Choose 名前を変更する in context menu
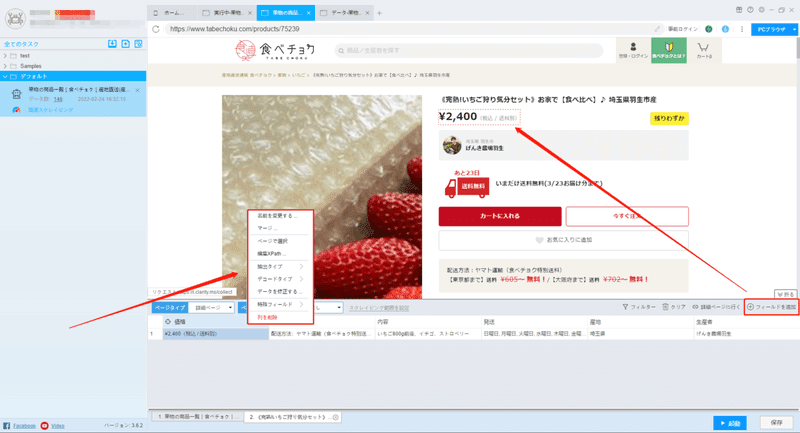This screenshot has width=800, height=433. pos(279,216)
